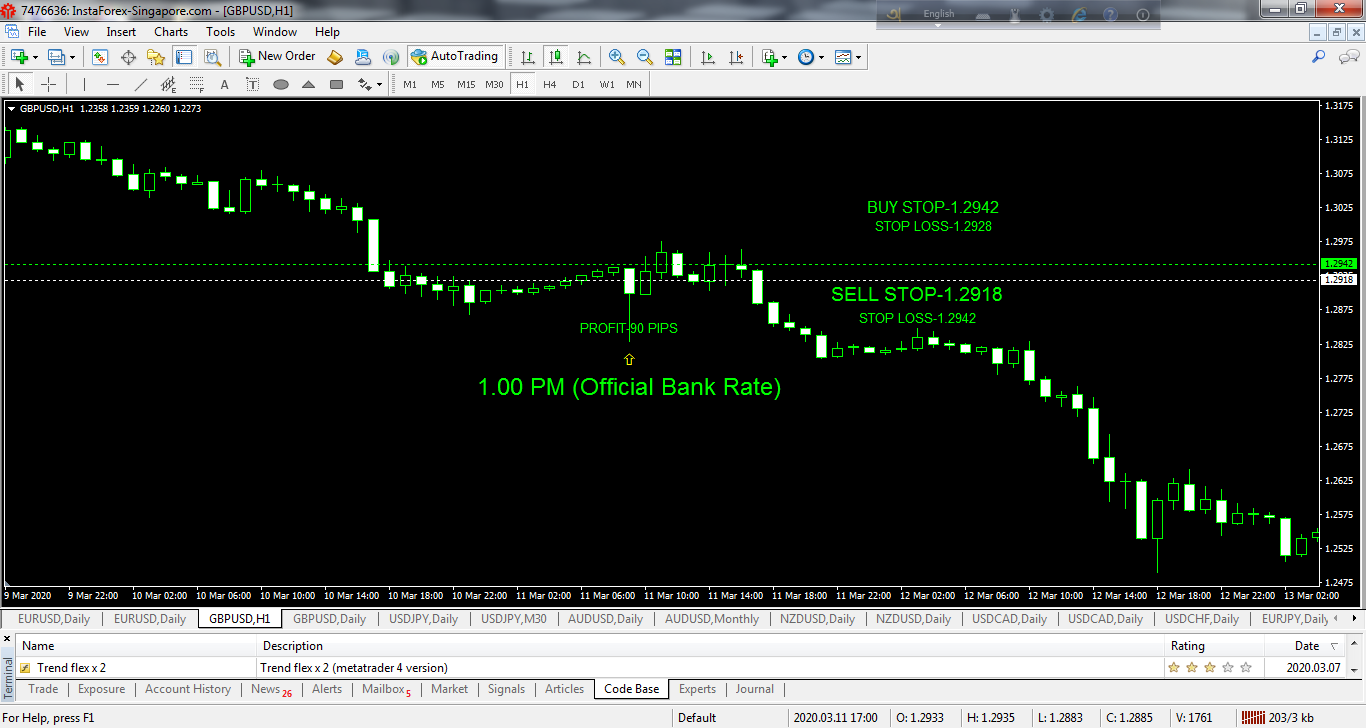1366x728 pixels.
Task: Switch timeframe to D1
Action: pos(578,84)
